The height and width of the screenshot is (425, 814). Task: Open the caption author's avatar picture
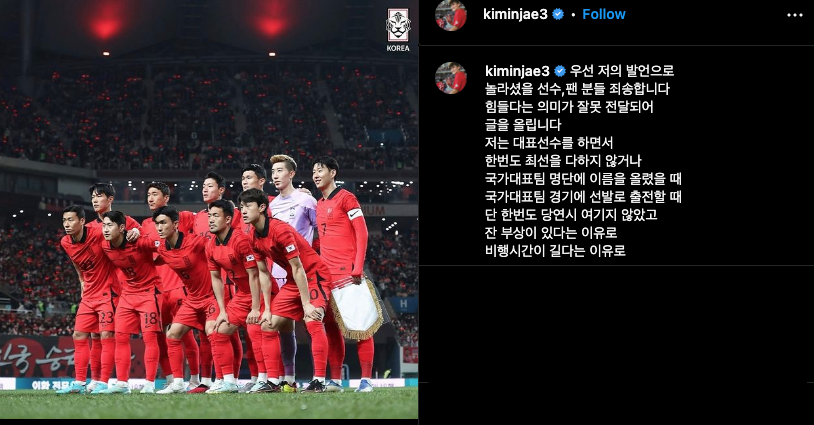(451, 78)
